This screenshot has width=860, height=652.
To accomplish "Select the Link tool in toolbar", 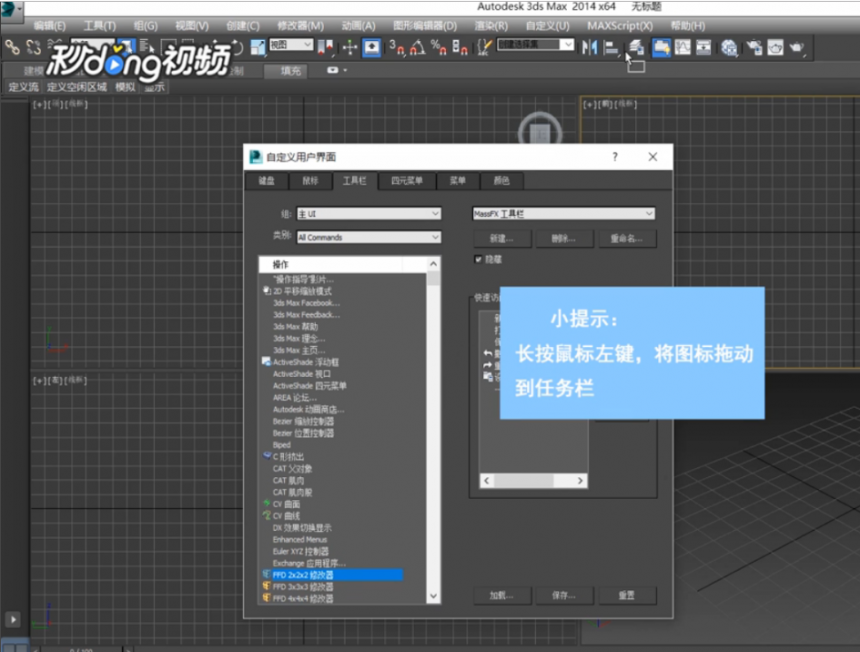I will (x=12, y=48).
